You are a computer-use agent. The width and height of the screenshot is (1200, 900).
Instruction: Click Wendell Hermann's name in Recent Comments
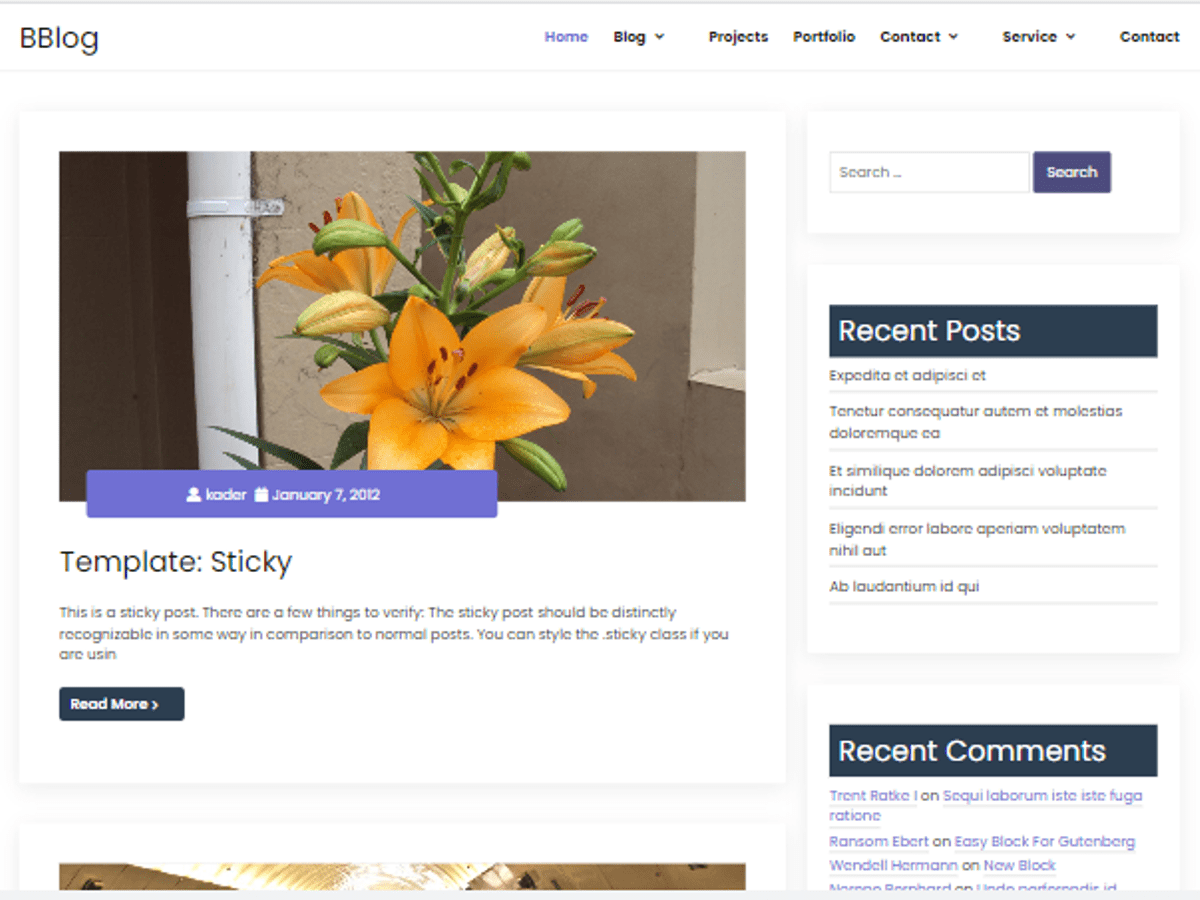[x=893, y=865]
